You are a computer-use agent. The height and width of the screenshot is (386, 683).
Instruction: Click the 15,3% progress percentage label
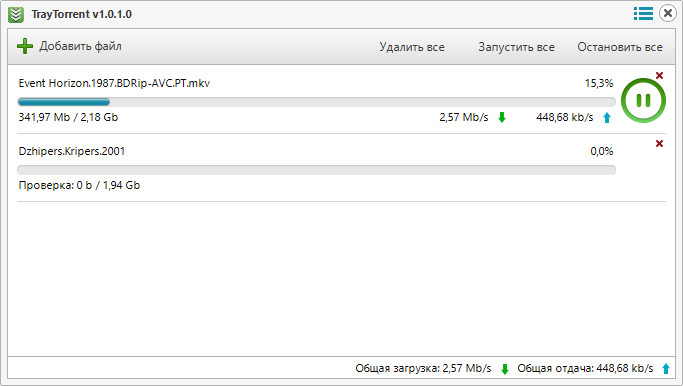tap(599, 83)
